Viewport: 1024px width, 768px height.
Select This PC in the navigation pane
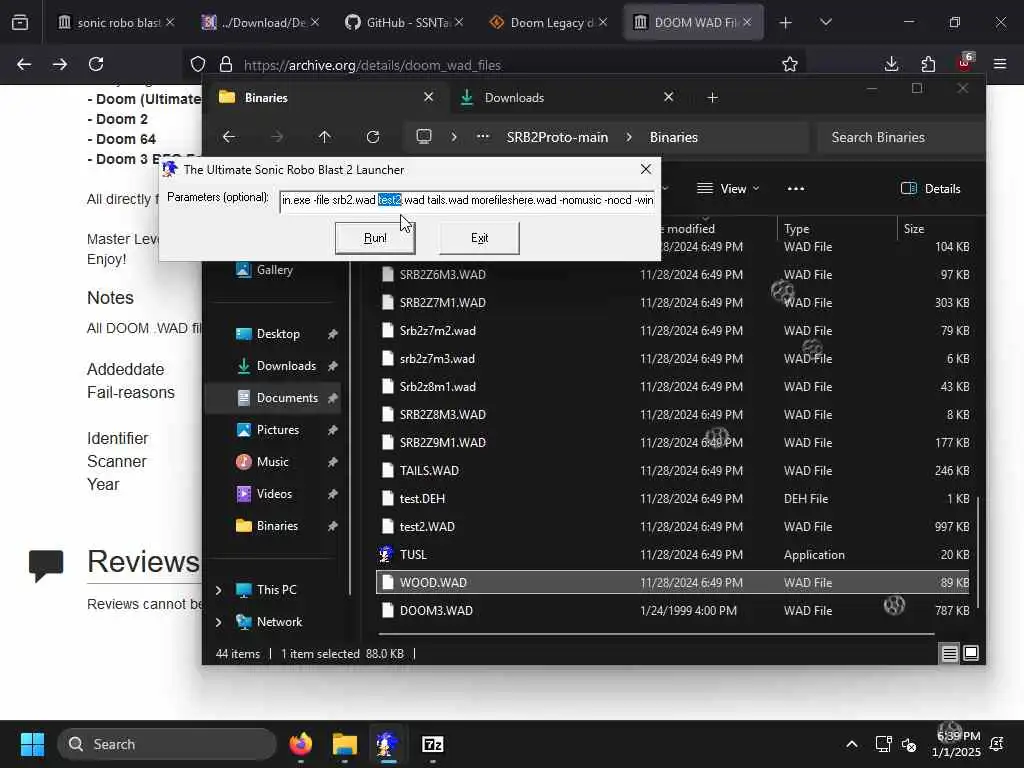[276, 590]
